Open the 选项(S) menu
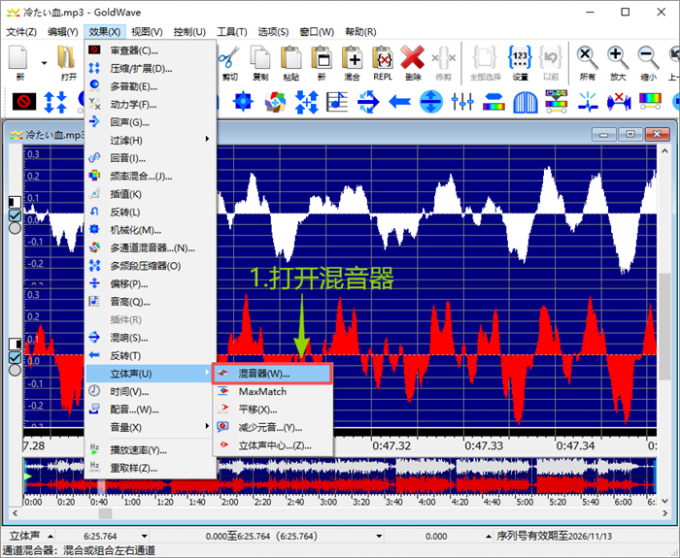This screenshot has width=680, height=558. pos(273,32)
